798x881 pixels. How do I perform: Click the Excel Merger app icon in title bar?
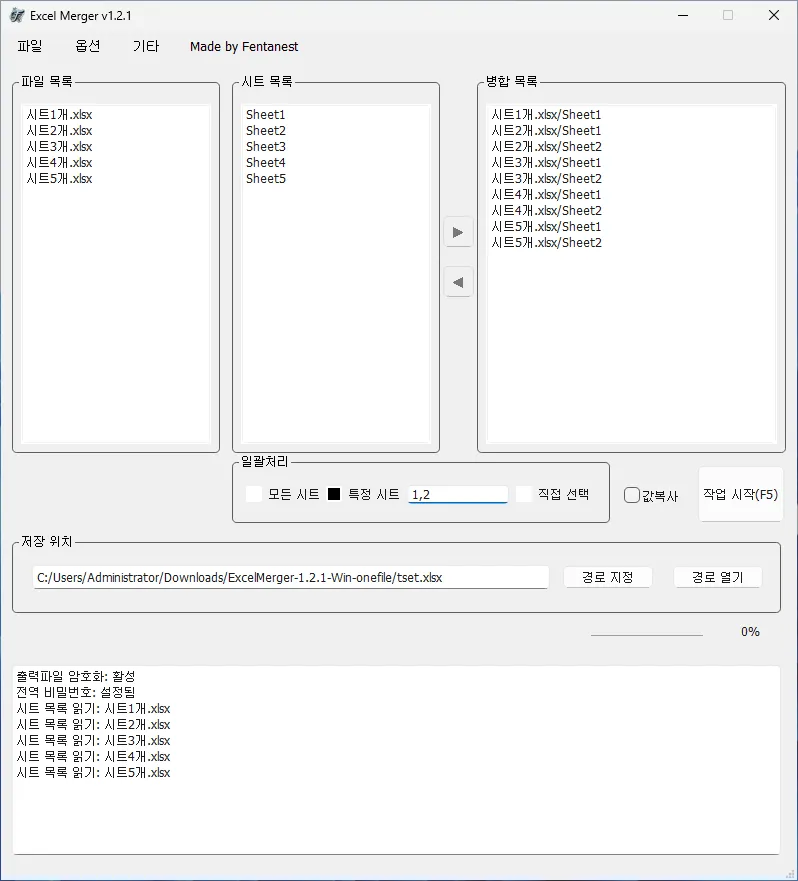(x=17, y=16)
